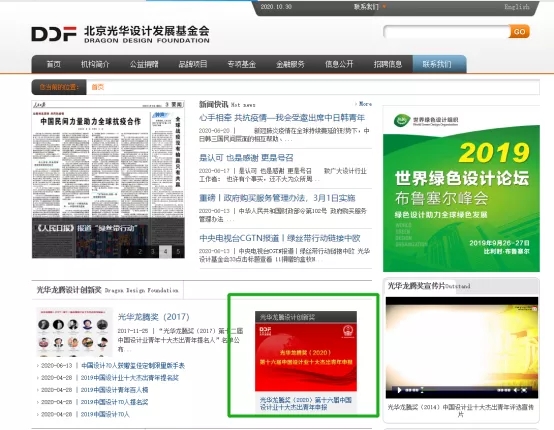The width and height of the screenshot is (554, 430).
Task: Click the 光华龙腾设计创新奖 section heading
Action: 108,290
